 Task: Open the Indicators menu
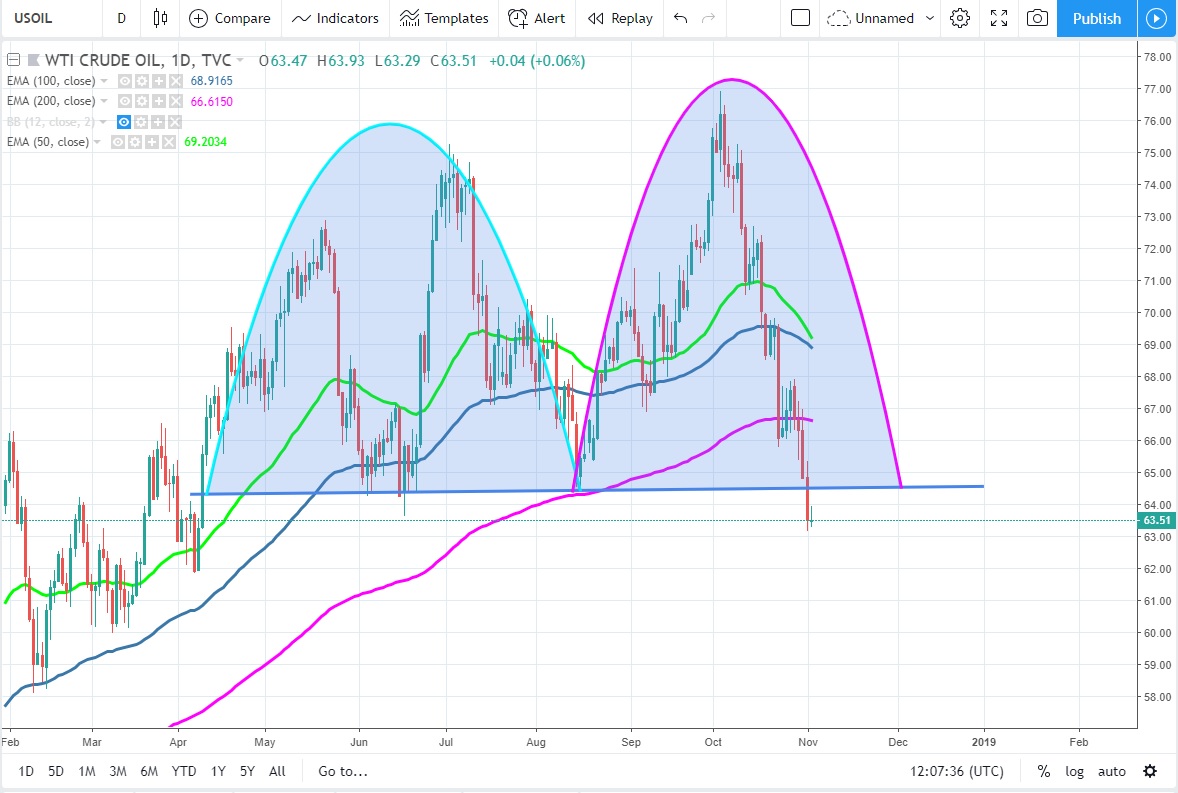point(335,18)
